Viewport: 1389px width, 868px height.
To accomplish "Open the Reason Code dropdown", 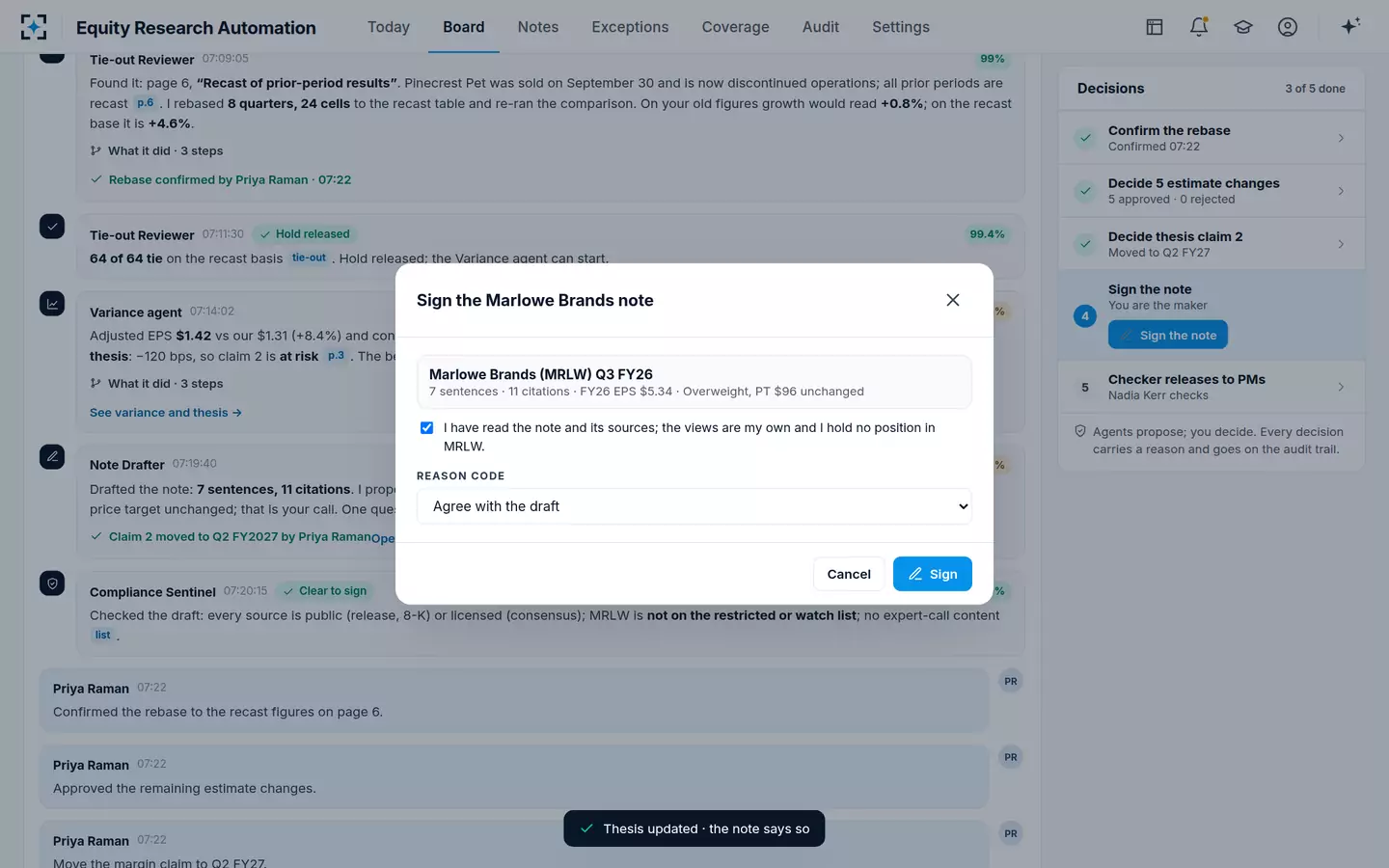I will (x=694, y=506).
